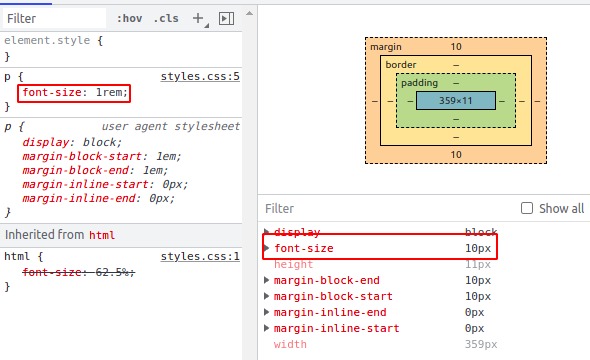This screenshot has height=360, width=590.
Task: Select the margin-block-end: 1em declaration
Action: coord(95,170)
